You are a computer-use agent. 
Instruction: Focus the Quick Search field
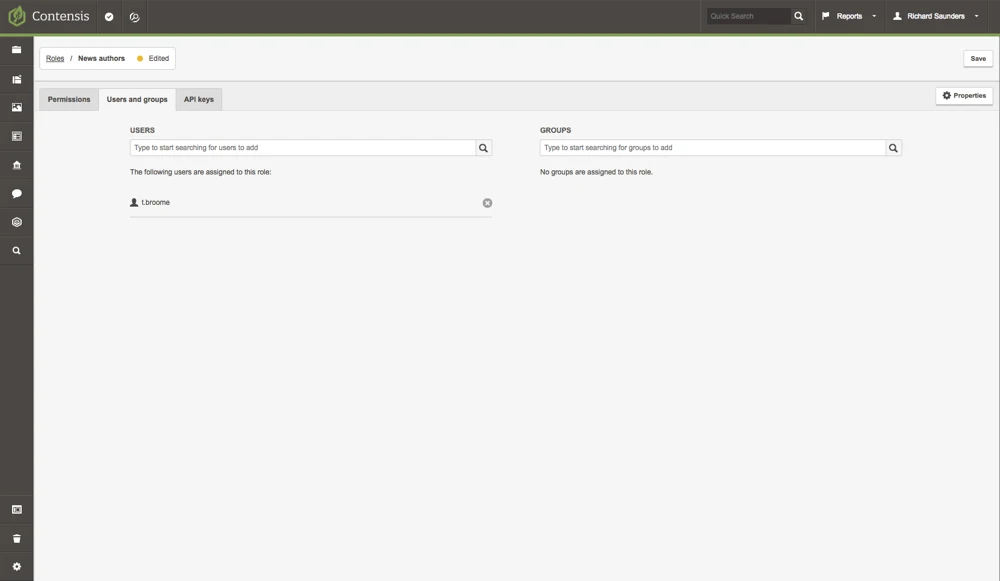click(x=748, y=16)
